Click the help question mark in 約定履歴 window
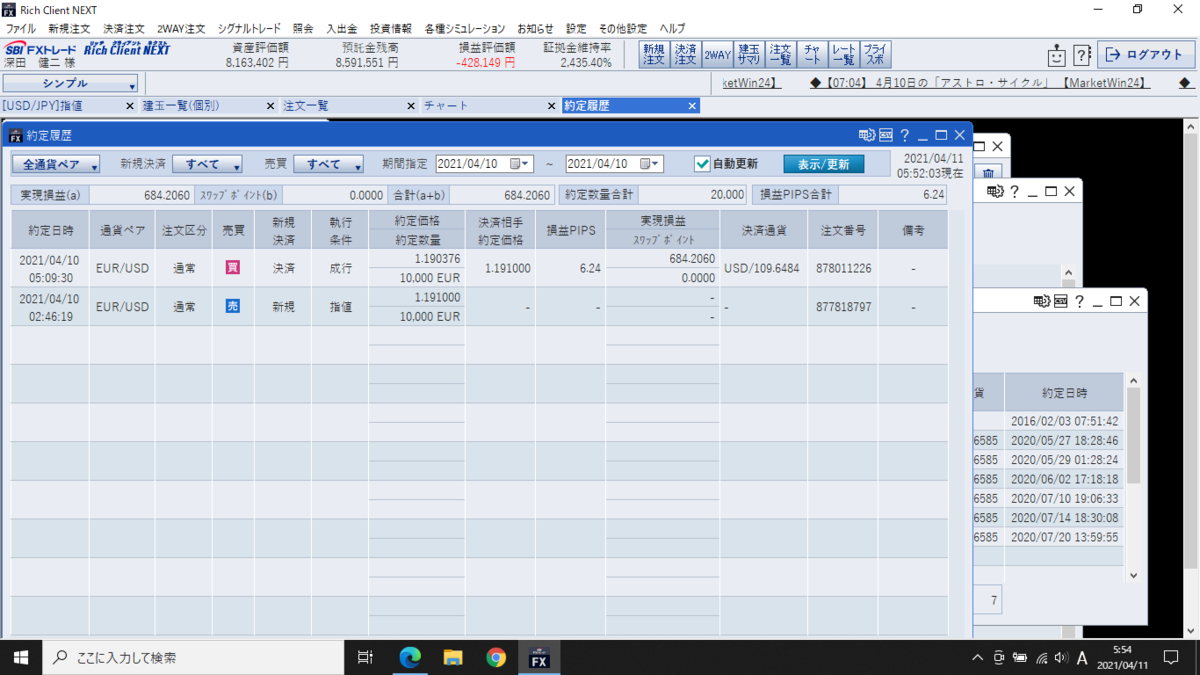 point(904,135)
